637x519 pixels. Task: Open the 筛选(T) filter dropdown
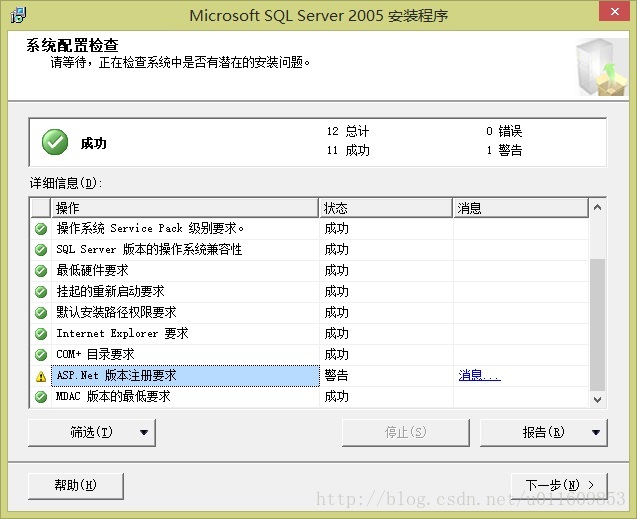click(x=92, y=432)
